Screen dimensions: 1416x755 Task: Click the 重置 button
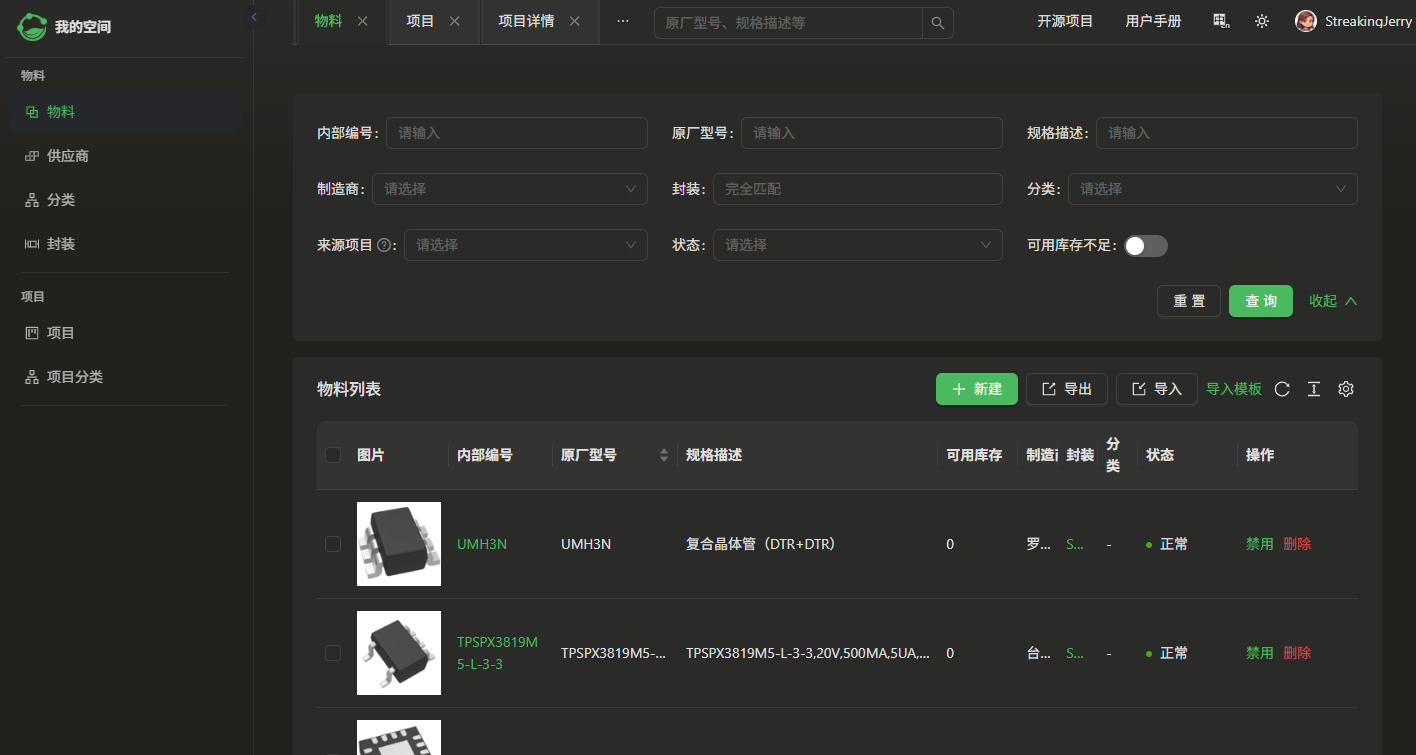tap(1189, 301)
